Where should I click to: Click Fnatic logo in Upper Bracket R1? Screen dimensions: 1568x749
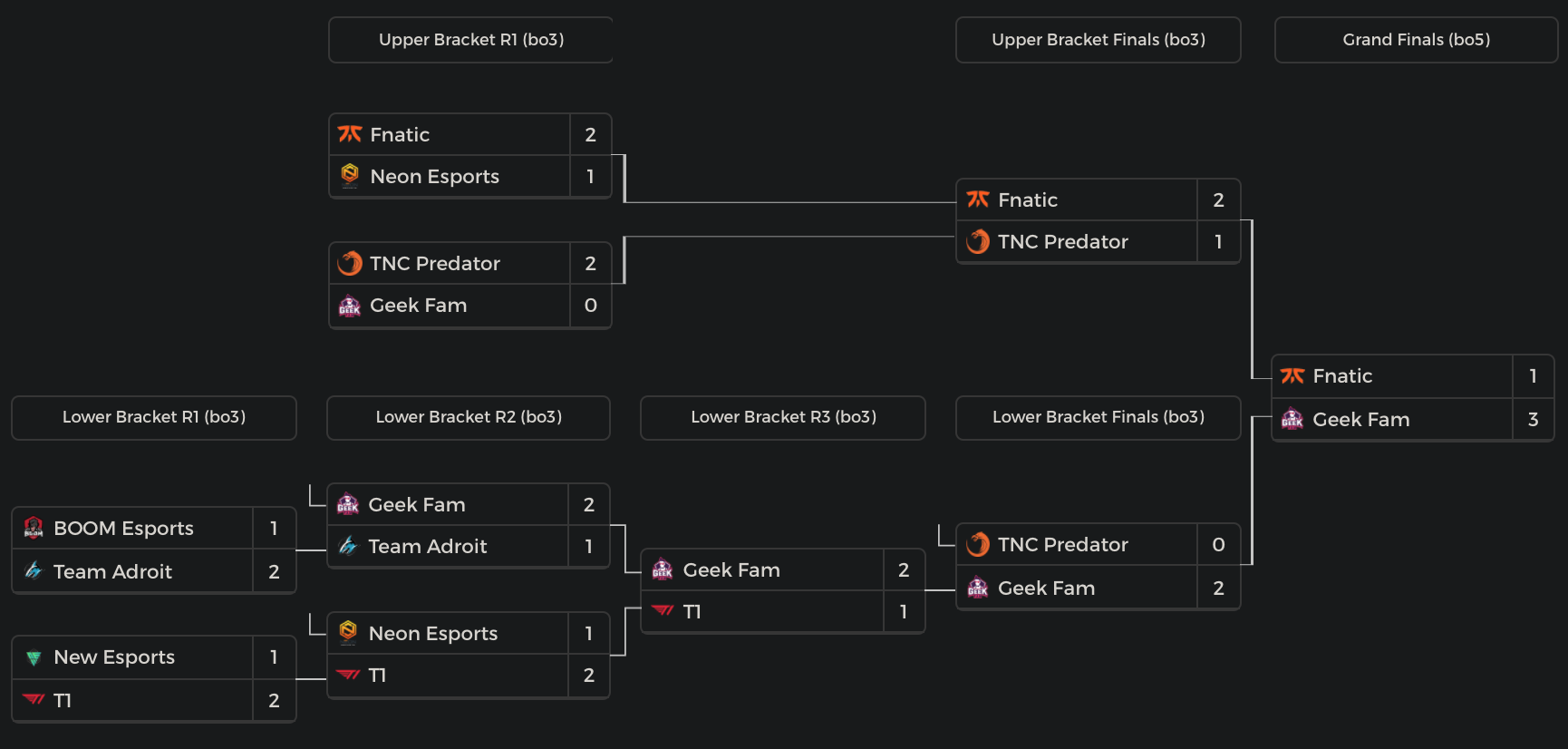click(350, 134)
